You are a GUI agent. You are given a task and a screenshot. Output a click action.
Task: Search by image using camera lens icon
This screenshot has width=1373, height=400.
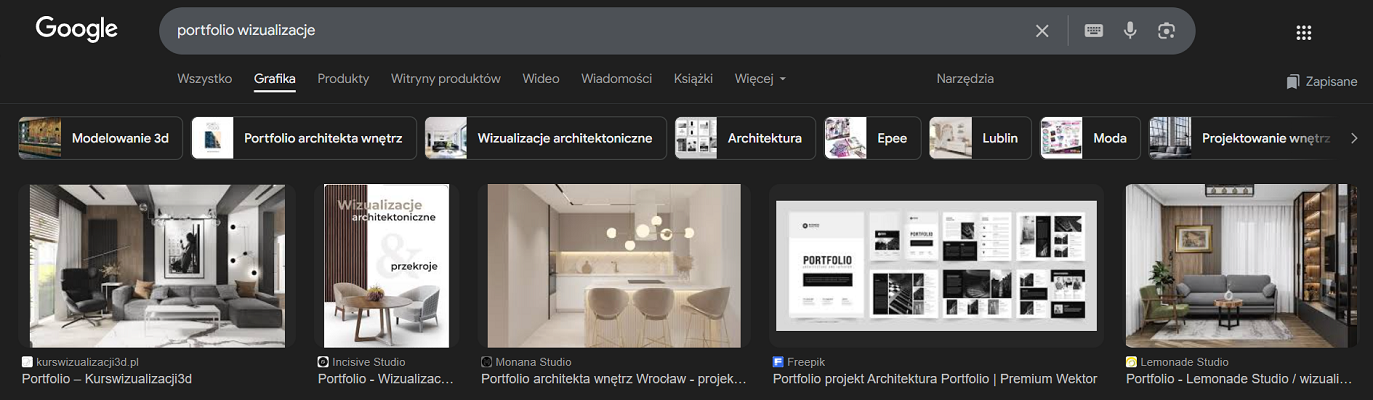(x=1166, y=31)
